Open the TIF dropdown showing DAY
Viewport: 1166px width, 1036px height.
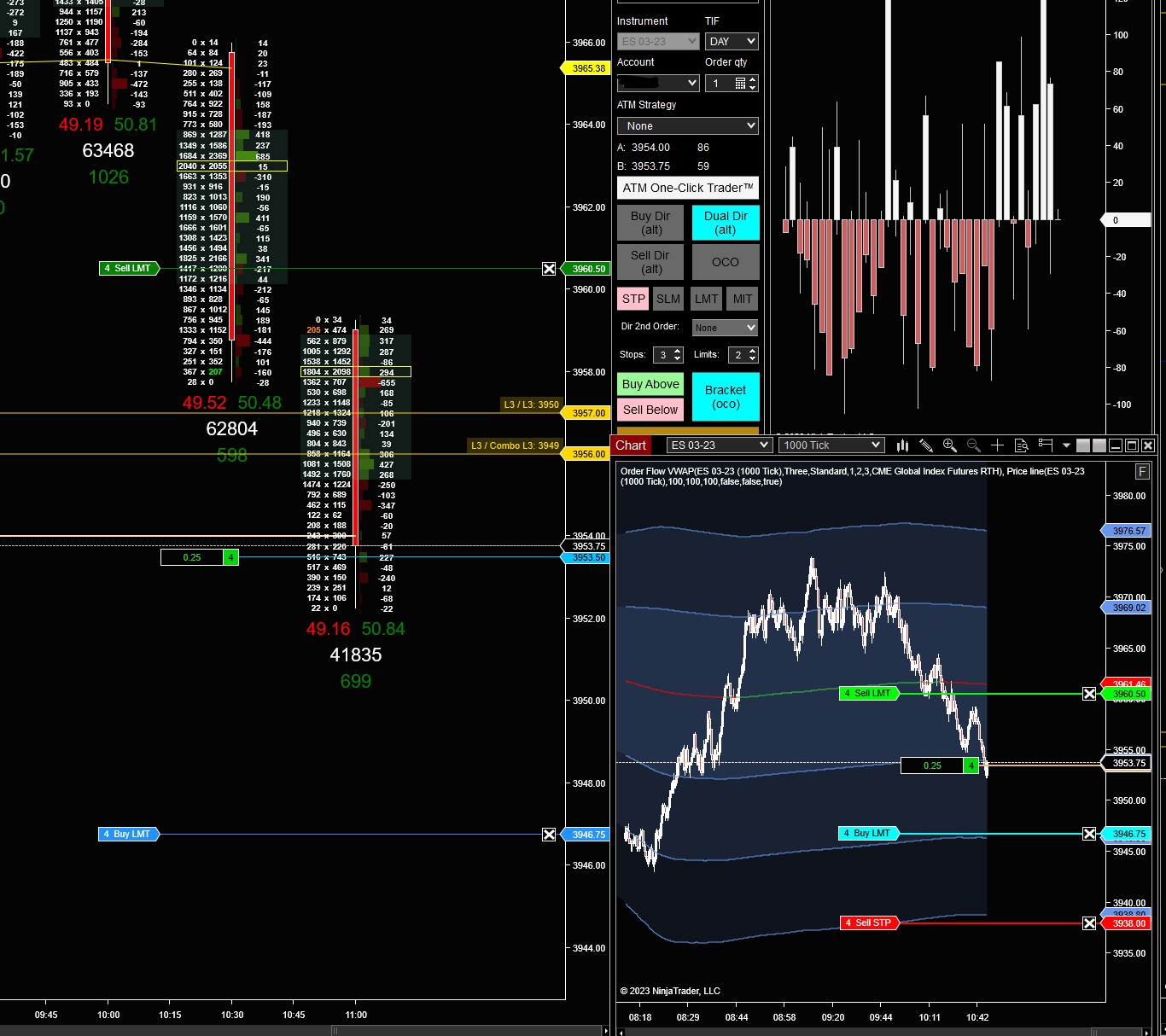coord(732,41)
